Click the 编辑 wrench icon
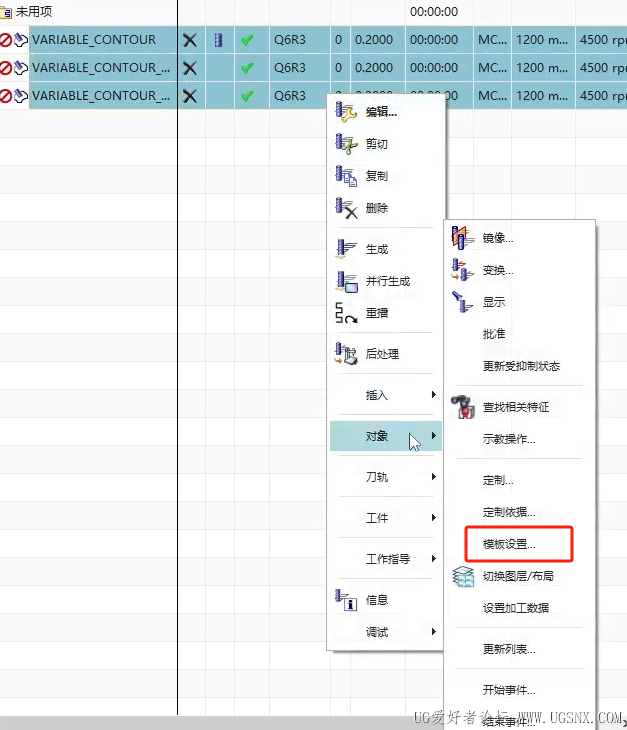 pos(346,112)
